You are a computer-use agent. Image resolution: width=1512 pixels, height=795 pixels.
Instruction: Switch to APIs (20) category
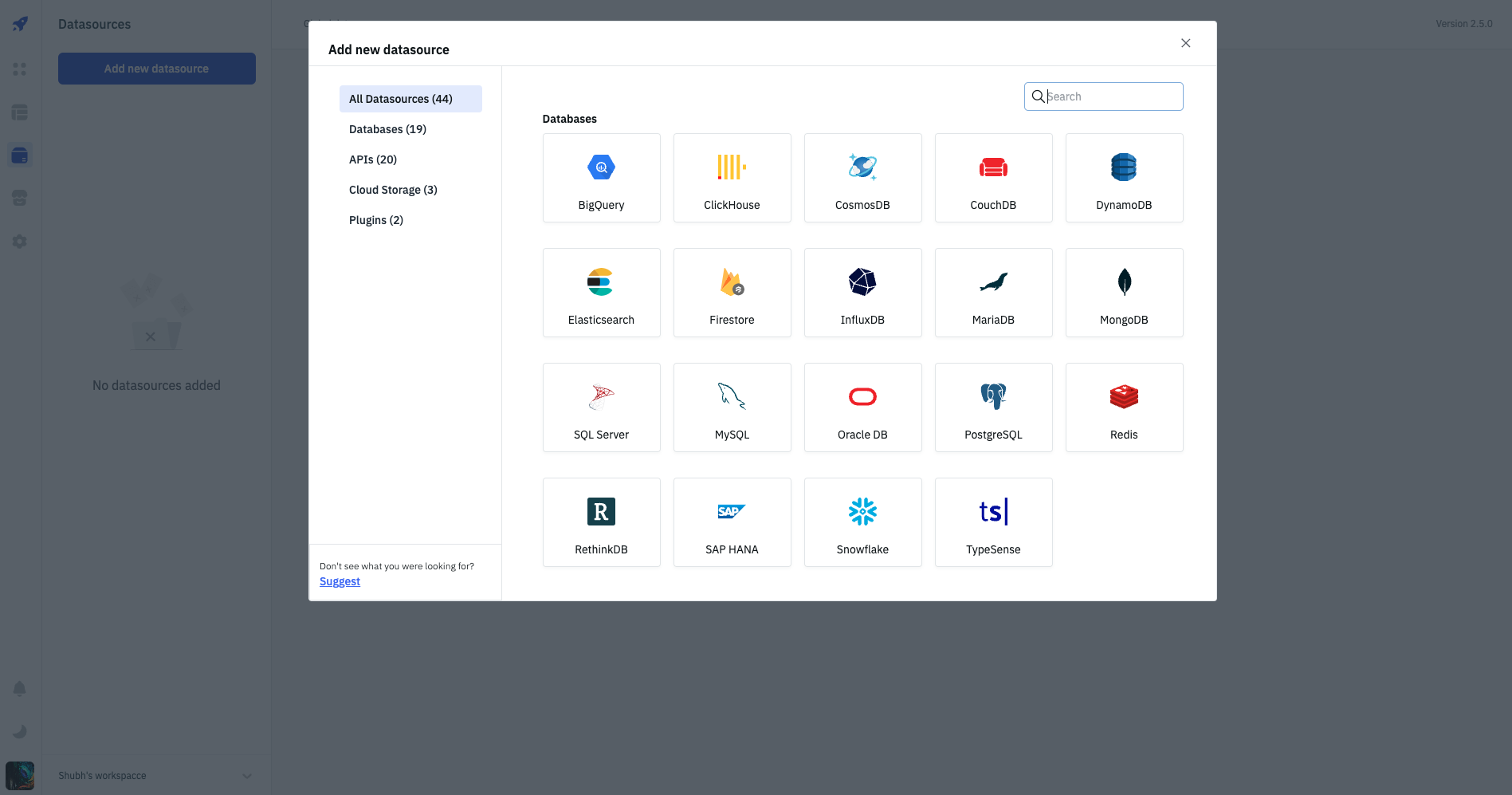tap(373, 159)
